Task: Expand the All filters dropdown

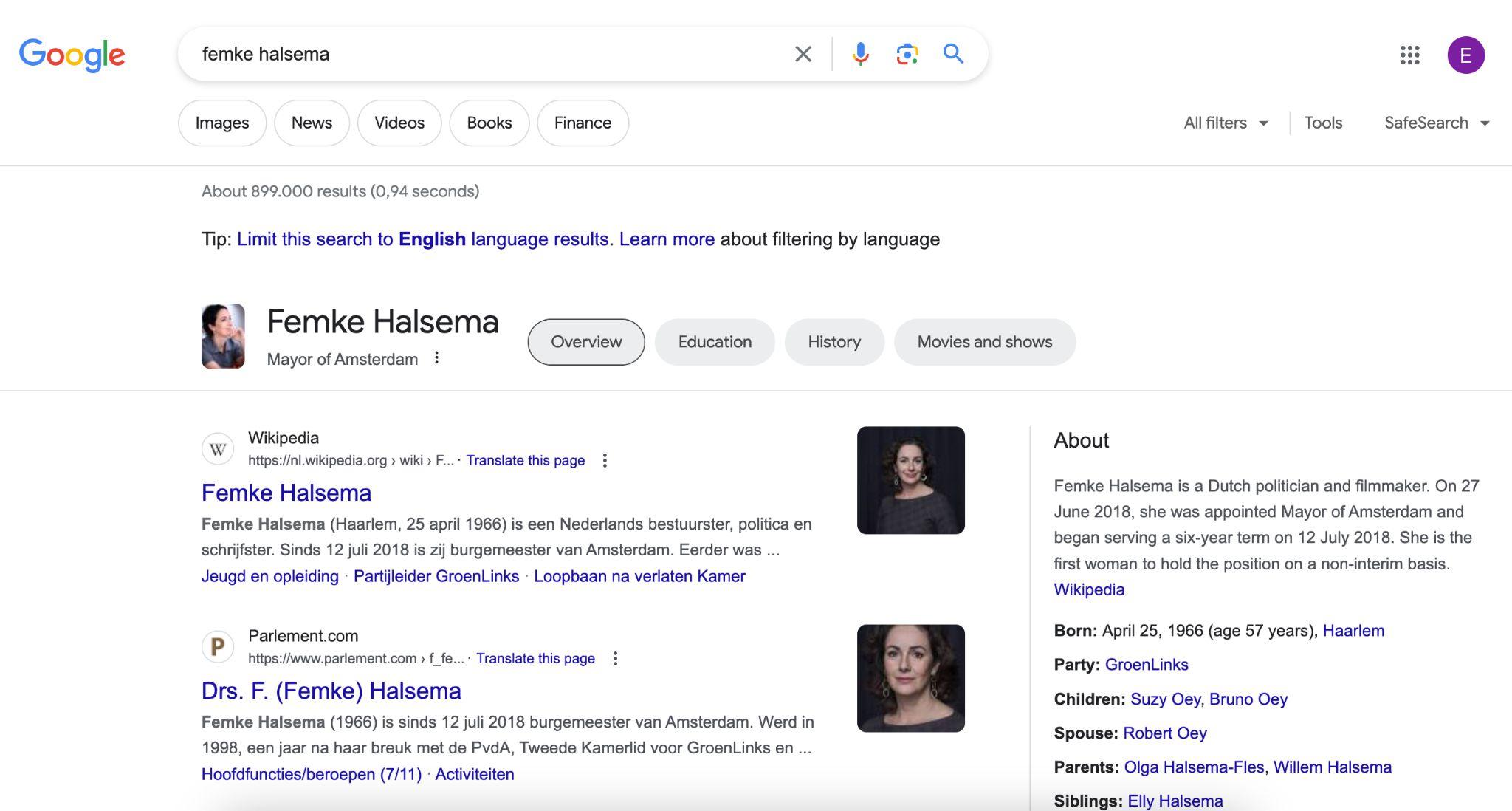Action: (1226, 123)
